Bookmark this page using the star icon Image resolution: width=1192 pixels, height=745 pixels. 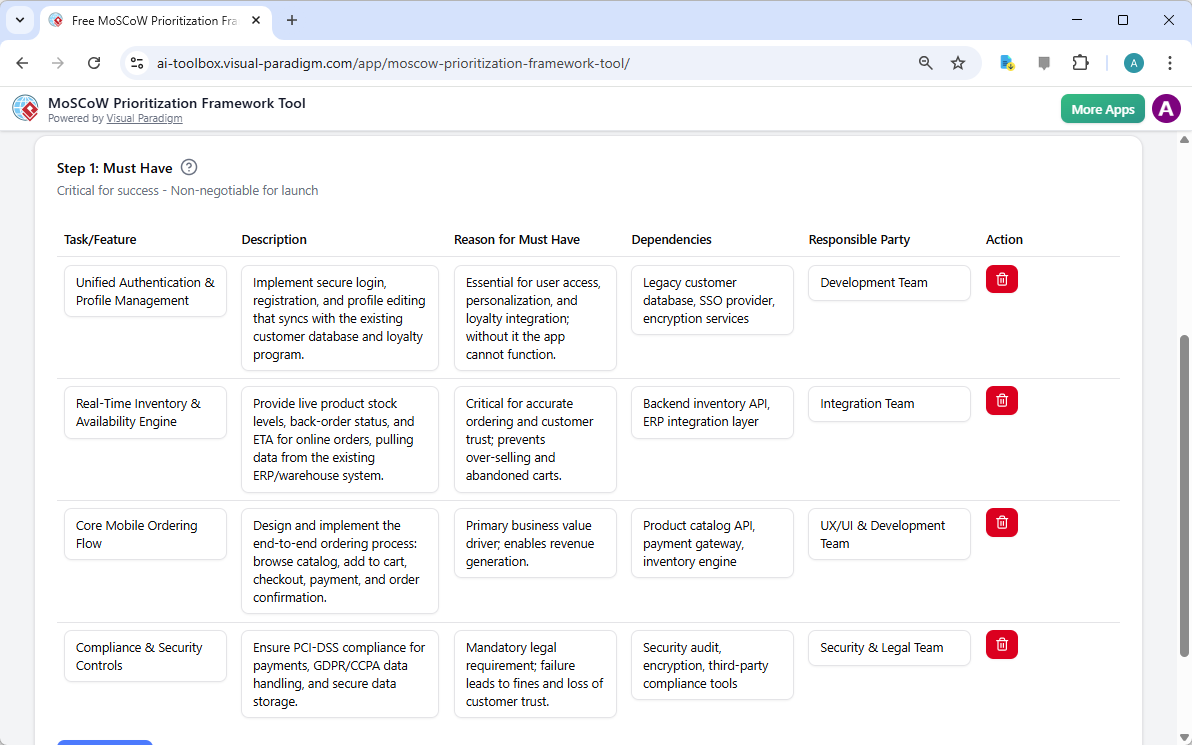(958, 62)
